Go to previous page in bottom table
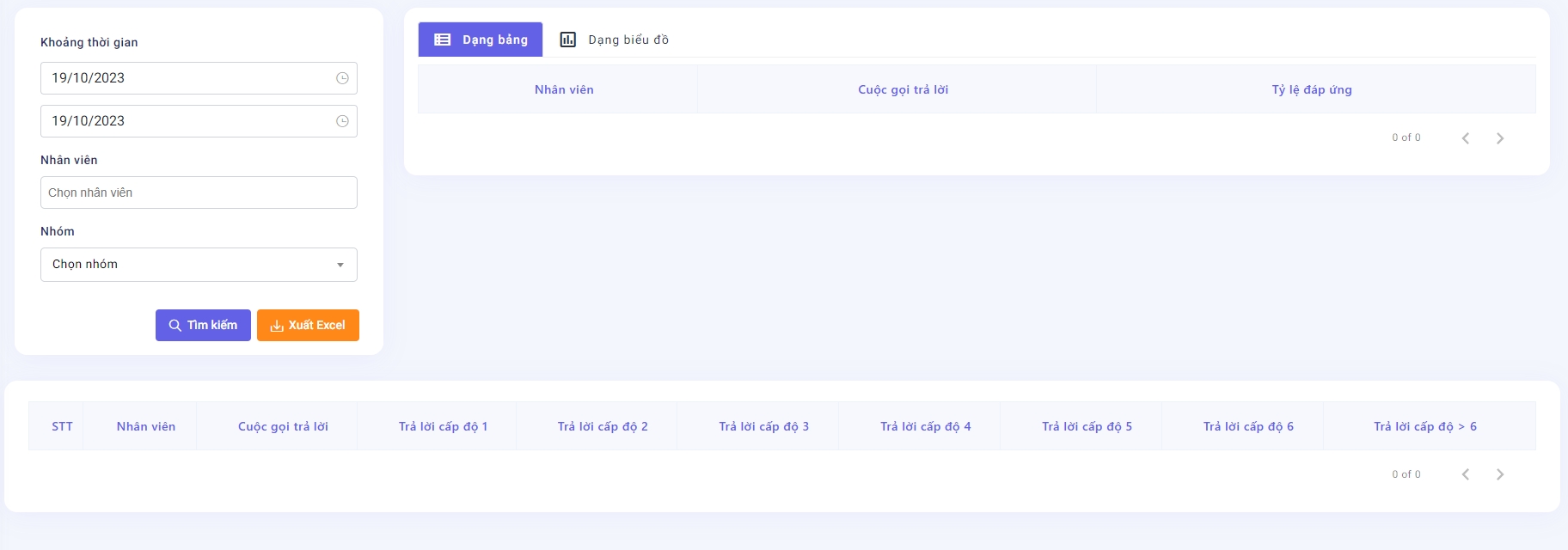The width and height of the screenshot is (1568, 550). (x=1466, y=474)
